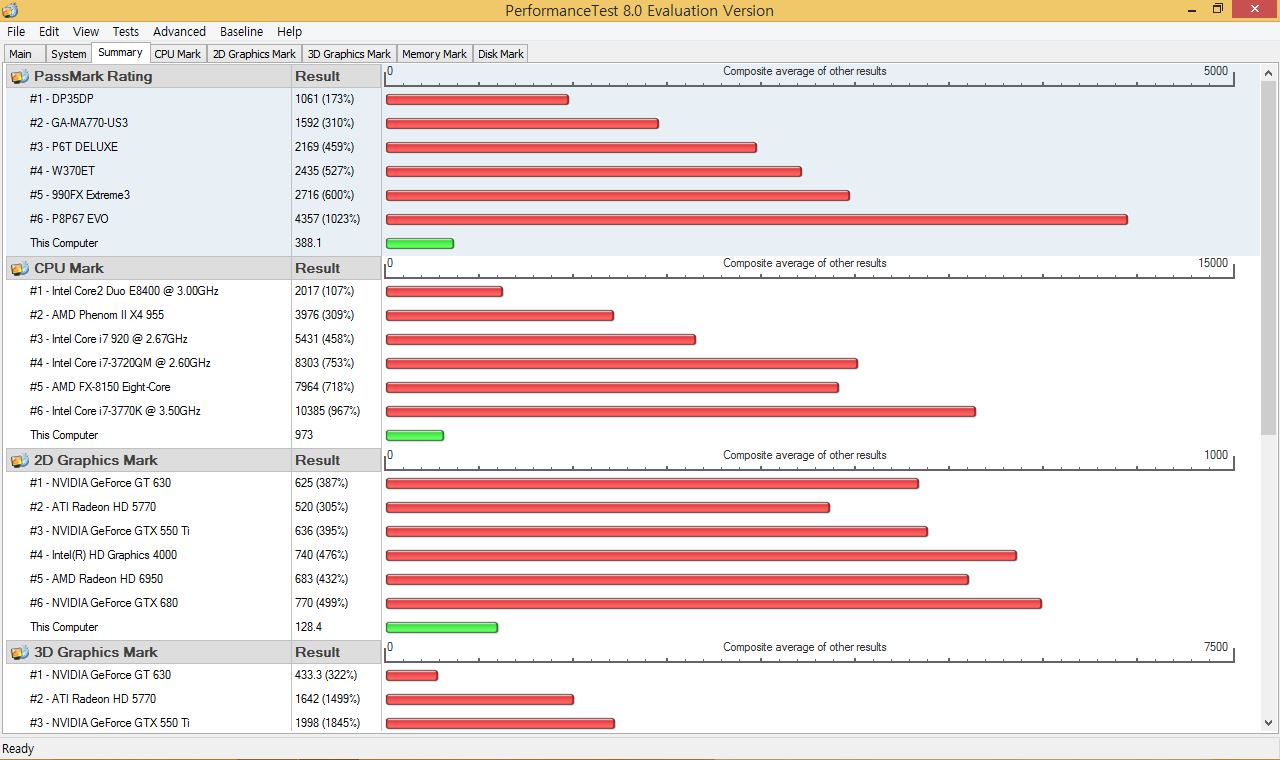Switch to the Disk Mark tab
This screenshot has height=760, width=1280.
tap(501, 54)
